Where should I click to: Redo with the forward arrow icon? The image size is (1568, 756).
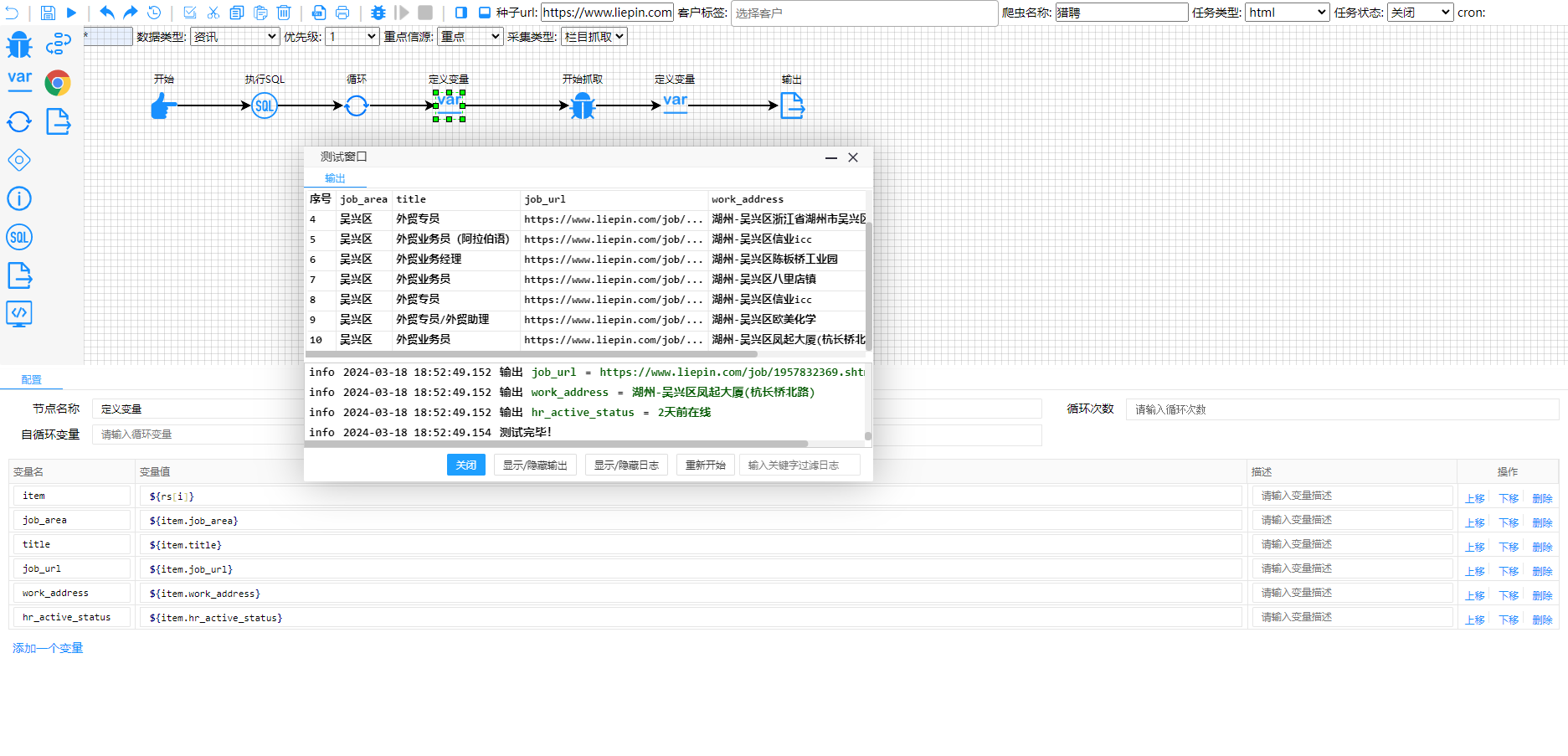(x=131, y=13)
